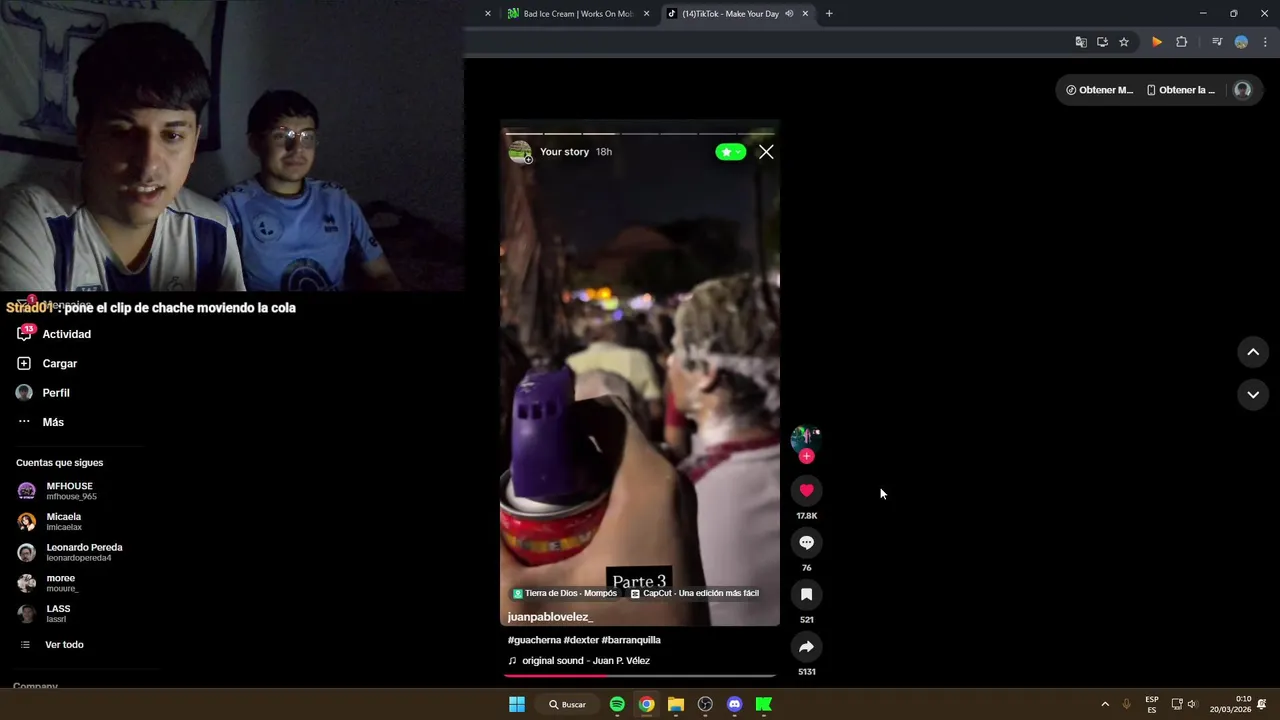Open the media control icon in Chrome toolbar

(x=1217, y=42)
